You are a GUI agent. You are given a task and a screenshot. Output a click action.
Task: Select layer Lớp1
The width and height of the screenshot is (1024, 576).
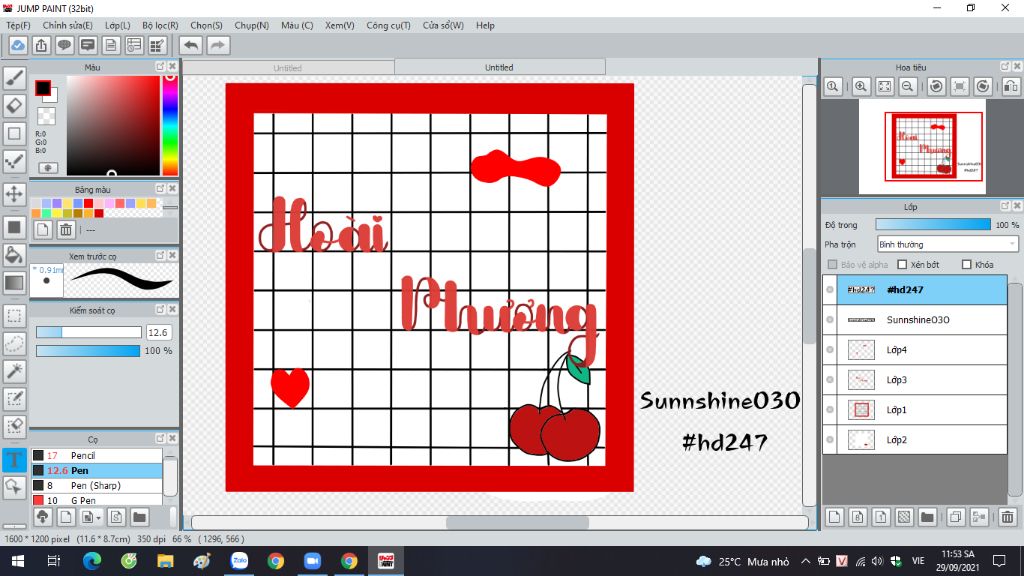(921, 409)
